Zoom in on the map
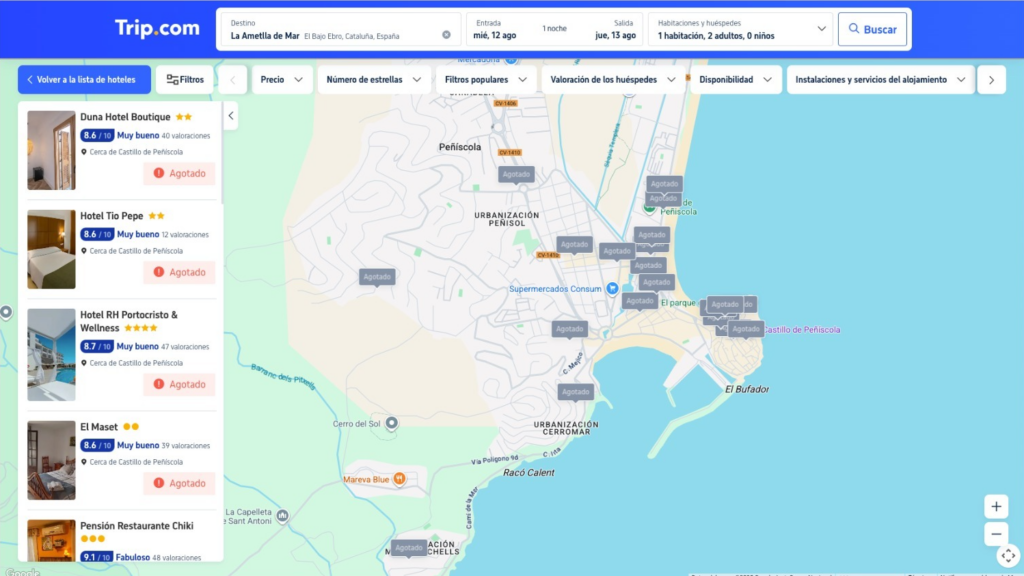Image resolution: width=1024 pixels, height=576 pixels. tap(996, 506)
